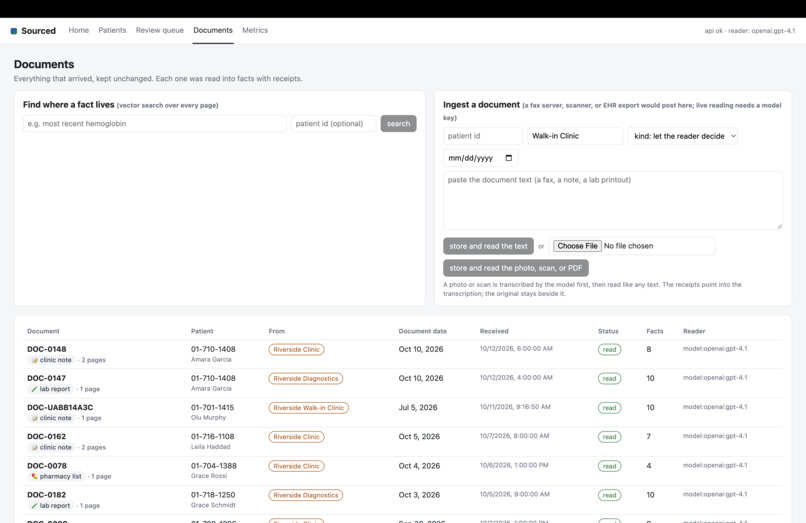Click the read status badge for DOC-UABB14A3C

pyautogui.click(x=609, y=408)
